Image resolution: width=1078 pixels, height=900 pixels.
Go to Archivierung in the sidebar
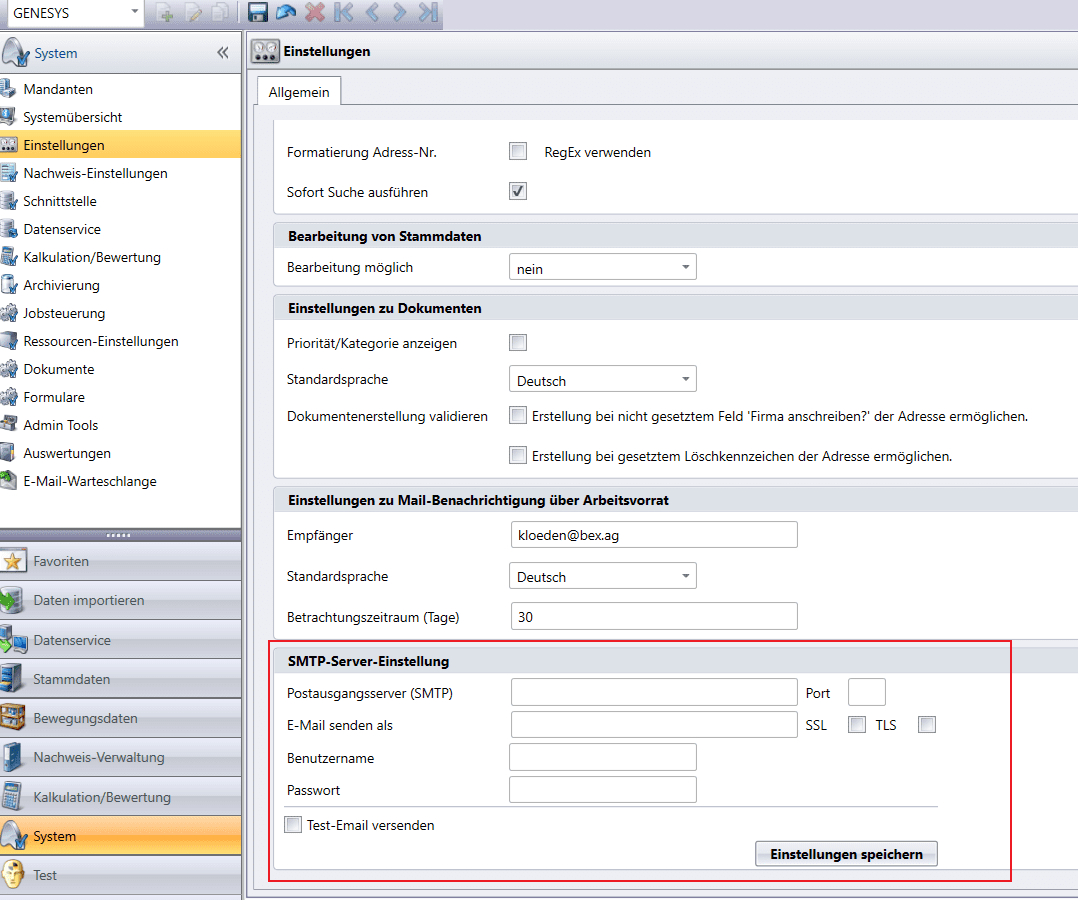point(61,285)
